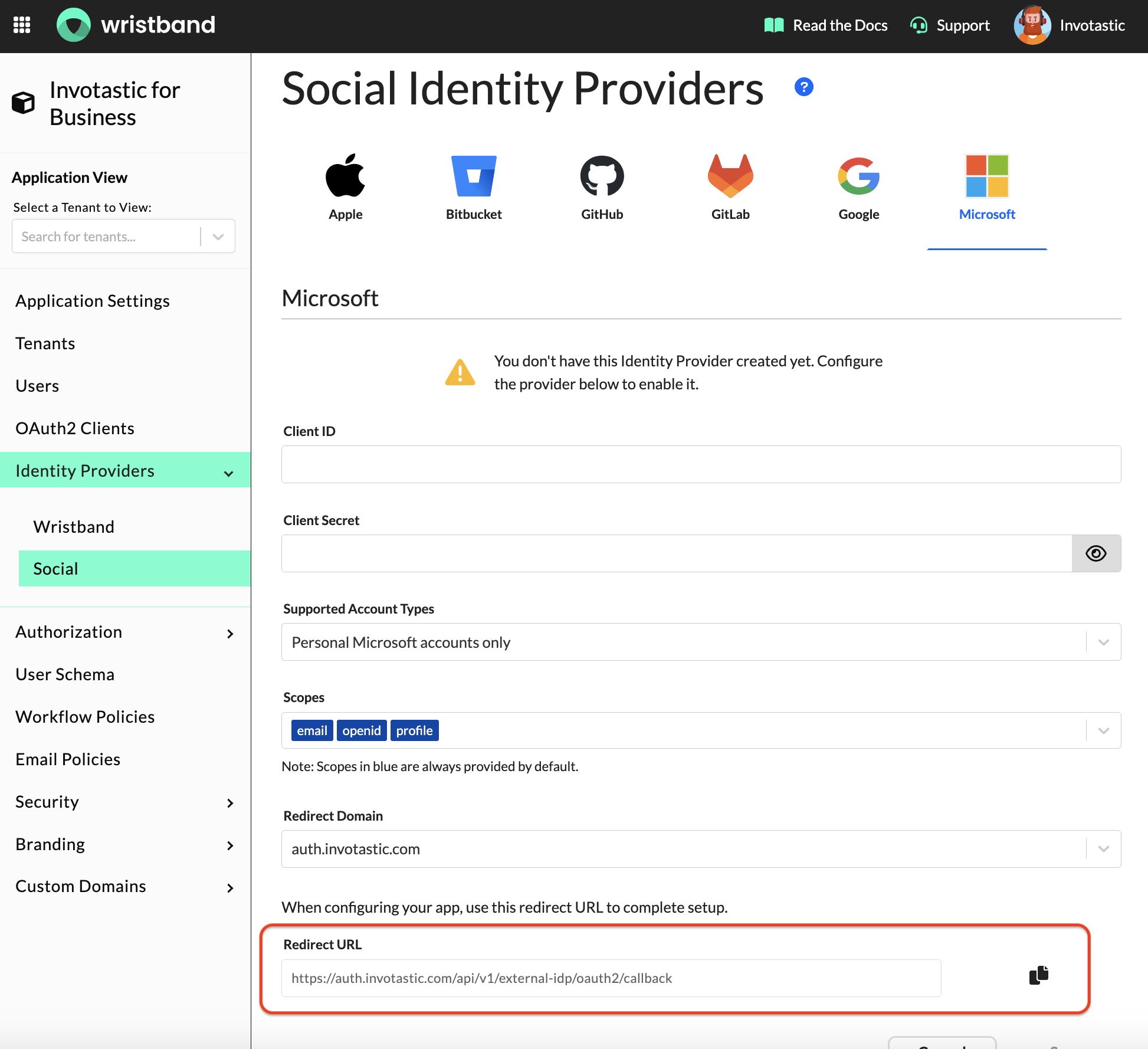Select the Wristband identity provider submenu
Image resolution: width=1148 pixels, height=1049 pixels.
point(74,527)
